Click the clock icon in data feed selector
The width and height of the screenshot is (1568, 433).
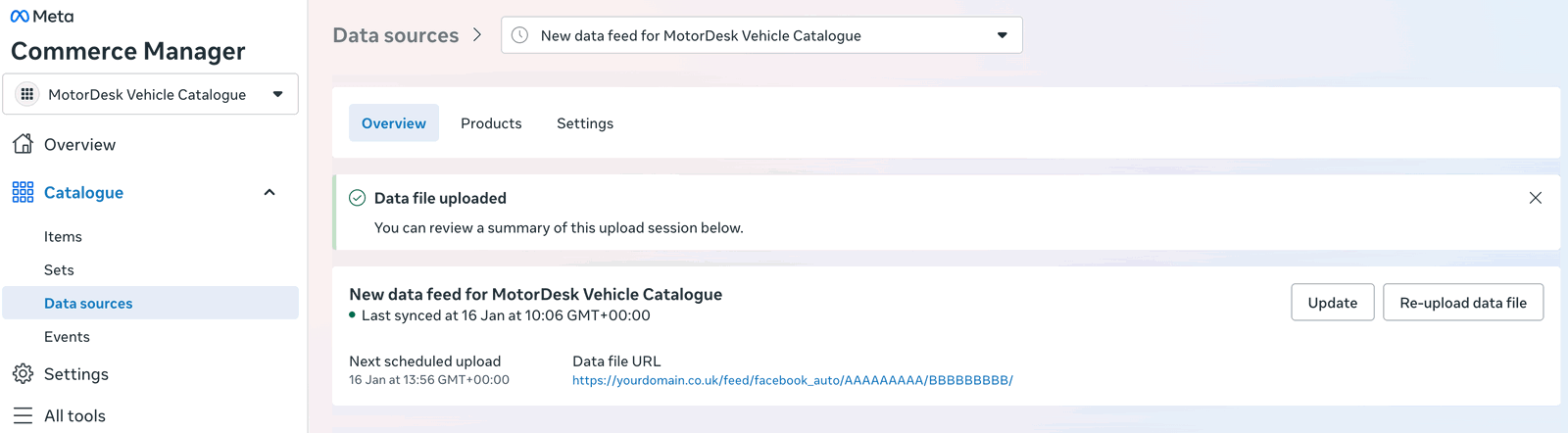[x=520, y=35]
